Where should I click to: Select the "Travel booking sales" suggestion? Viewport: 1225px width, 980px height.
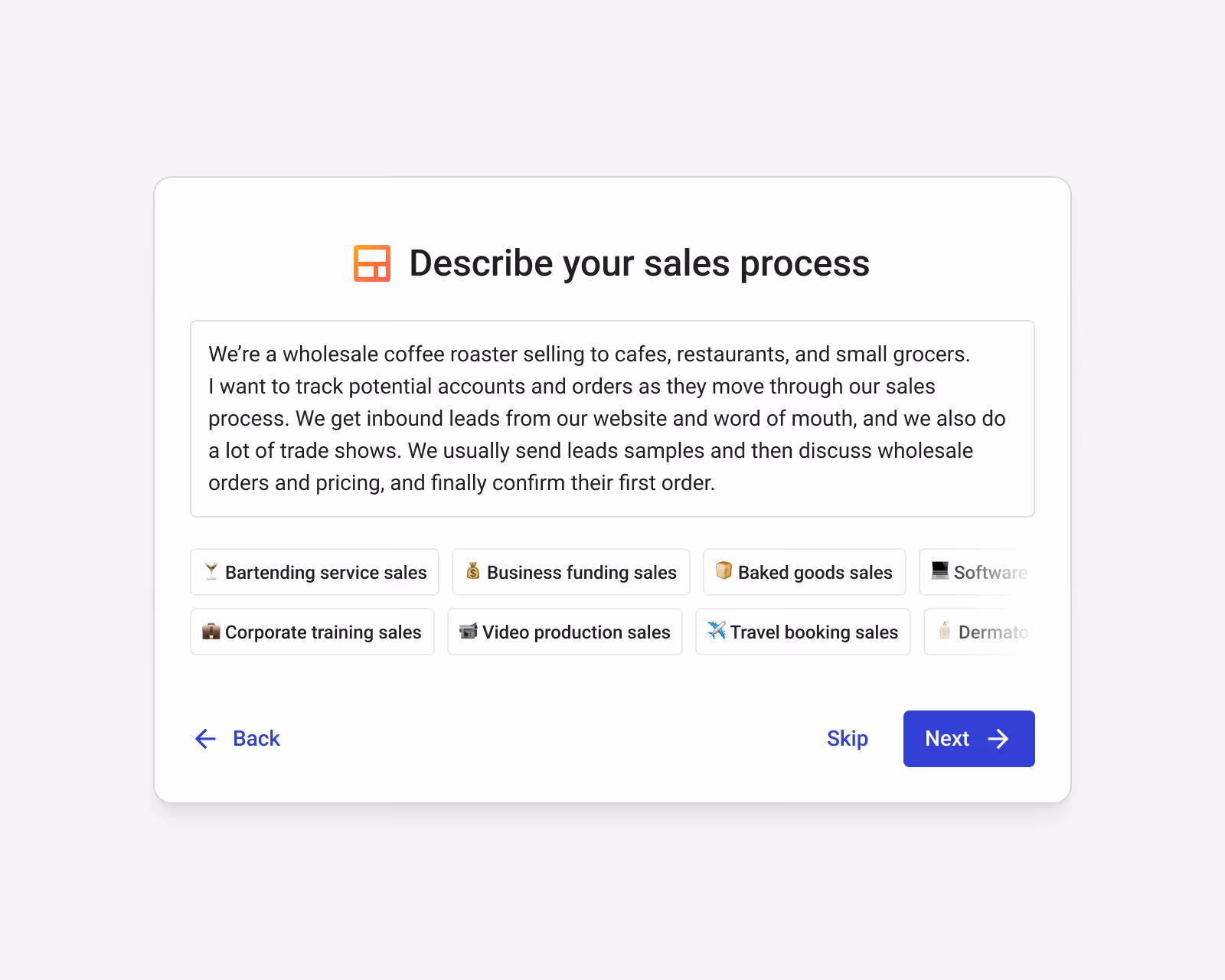[x=802, y=632]
